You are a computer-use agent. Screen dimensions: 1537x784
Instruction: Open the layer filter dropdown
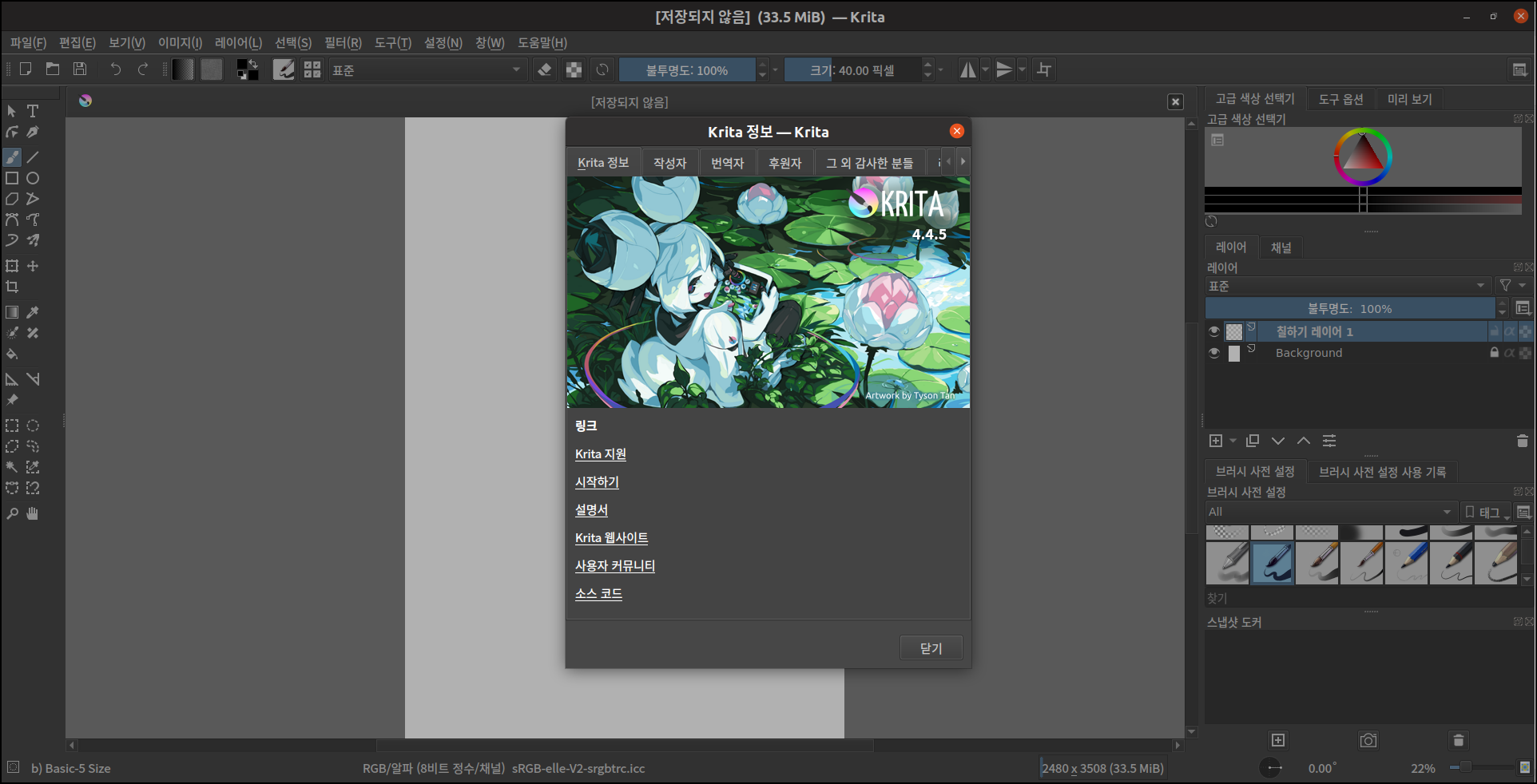(x=1512, y=285)
